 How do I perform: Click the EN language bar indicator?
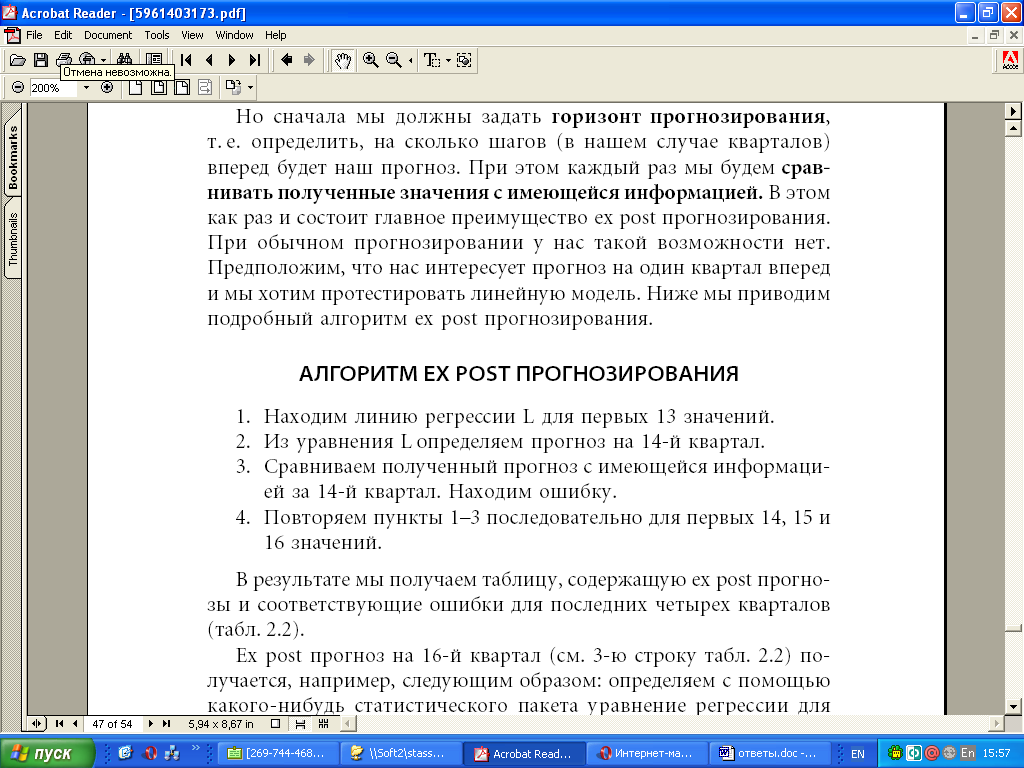[857, 754]
